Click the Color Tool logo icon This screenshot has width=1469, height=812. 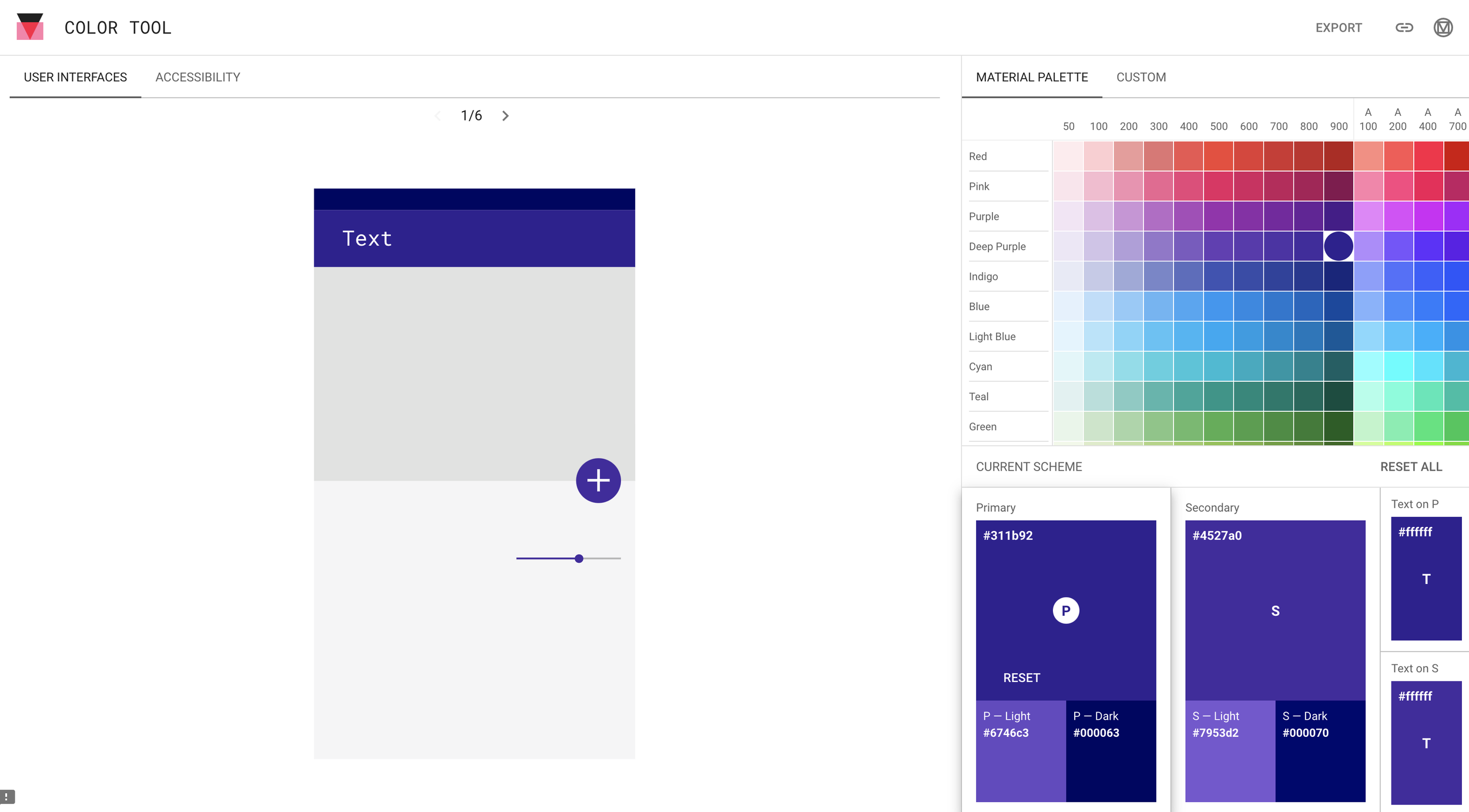click(x=30, y=27)
